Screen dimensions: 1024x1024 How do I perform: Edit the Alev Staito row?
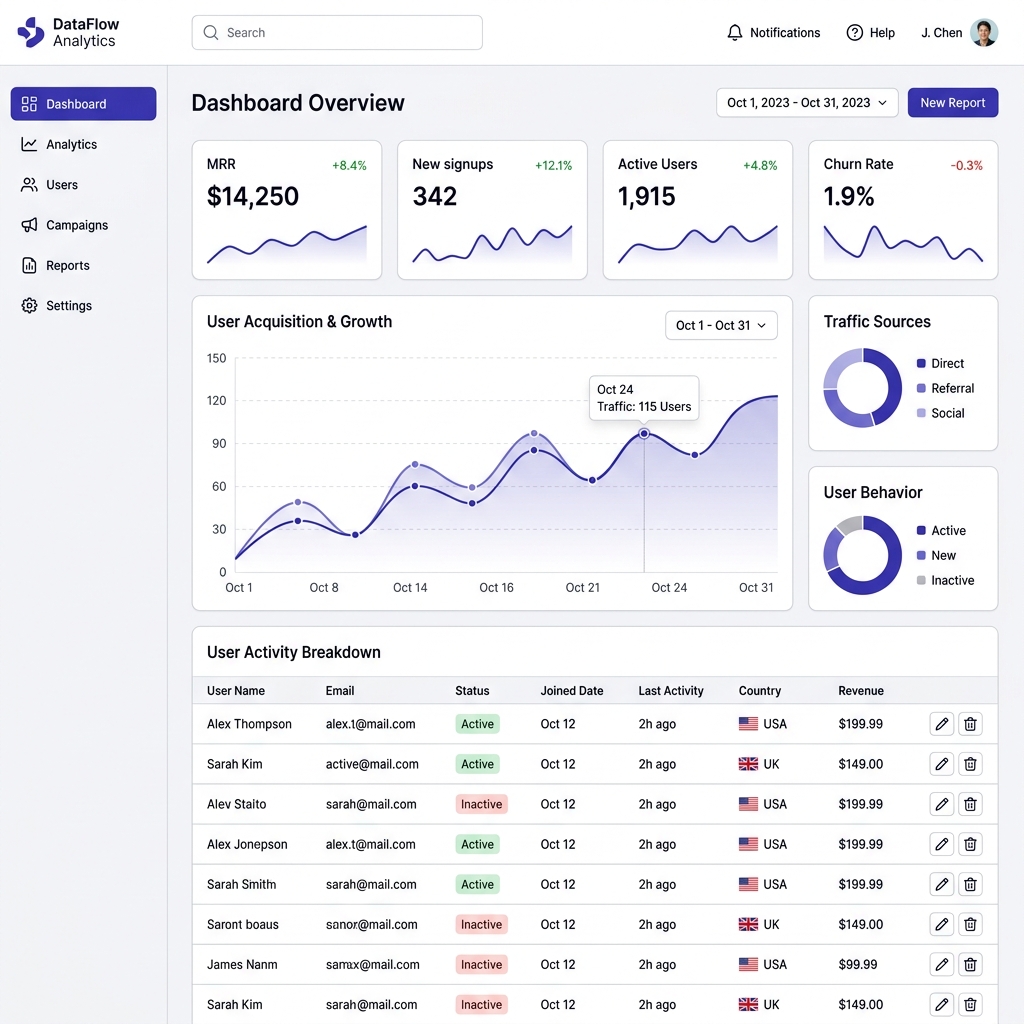tap(942, 804)
